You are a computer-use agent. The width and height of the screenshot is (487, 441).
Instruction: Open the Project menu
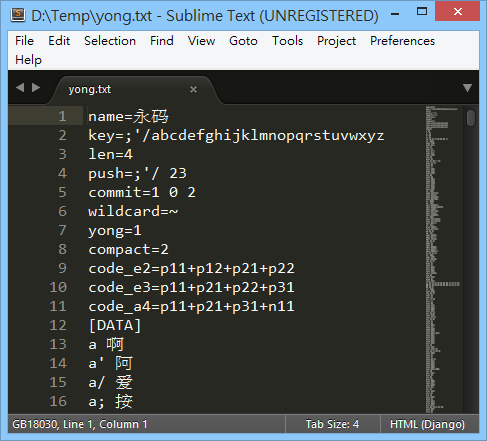336,41
